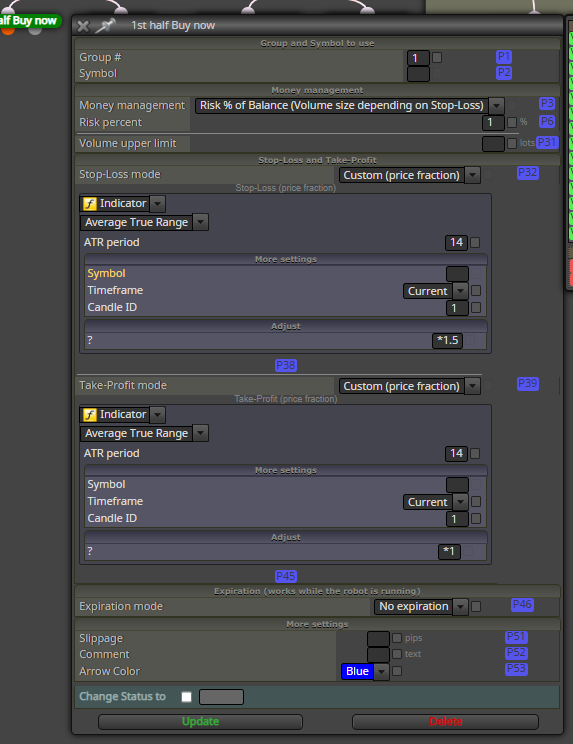The height and width of the screenshot is (744, 573).
Task: Toggle the Expiration mode checkbox
Action: coord(476,606)
